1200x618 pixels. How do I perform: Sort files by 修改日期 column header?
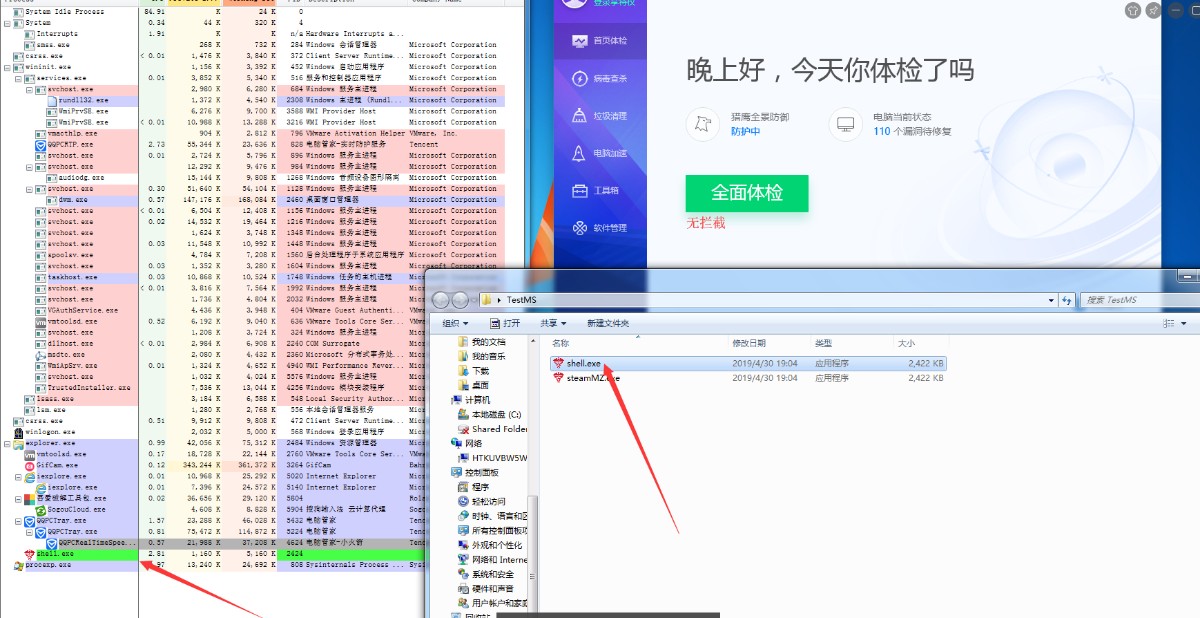tap(747, 343)
